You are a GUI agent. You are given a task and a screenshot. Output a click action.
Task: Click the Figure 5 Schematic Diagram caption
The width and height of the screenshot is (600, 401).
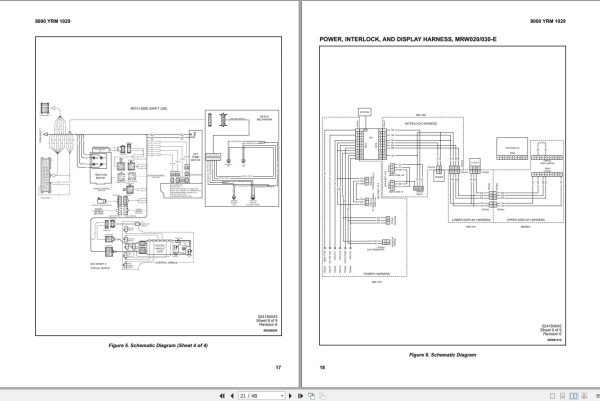[x=158, y=345]
